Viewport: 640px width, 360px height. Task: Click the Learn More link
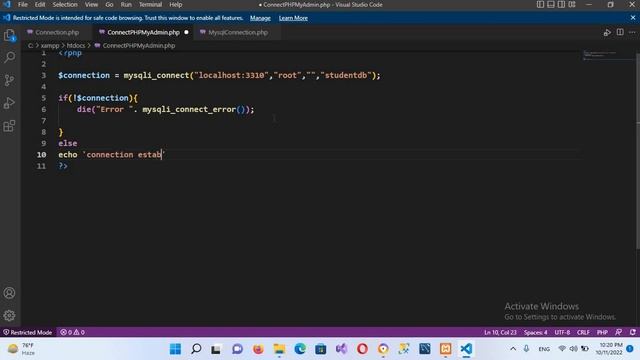(x=293, y=18)
